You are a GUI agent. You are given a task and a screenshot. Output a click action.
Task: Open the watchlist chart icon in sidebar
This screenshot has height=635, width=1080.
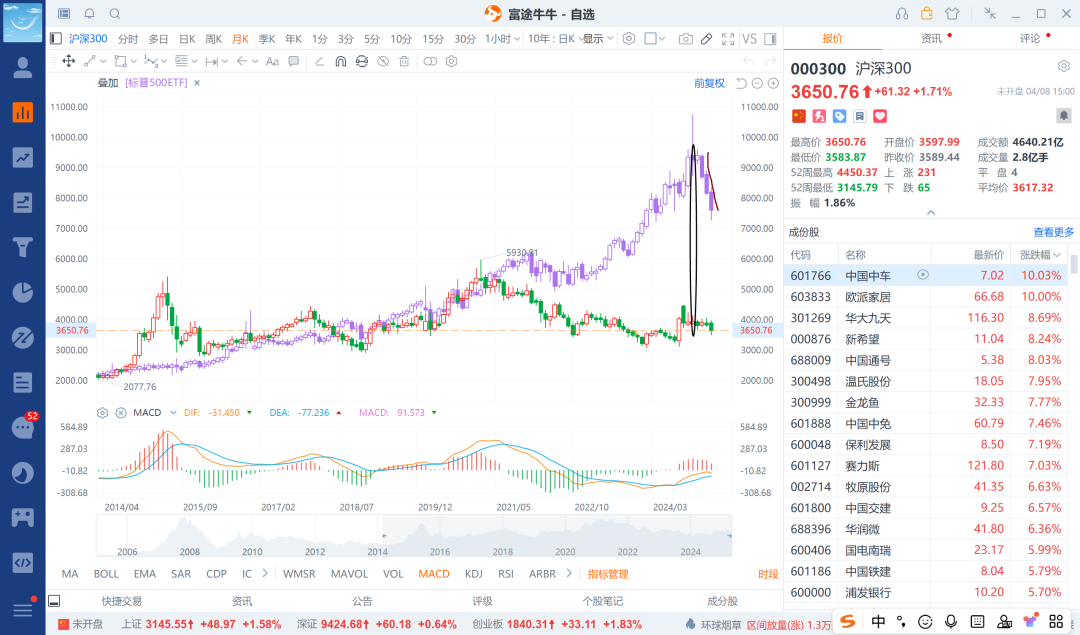pyautogui.click(x=23, y=112)
